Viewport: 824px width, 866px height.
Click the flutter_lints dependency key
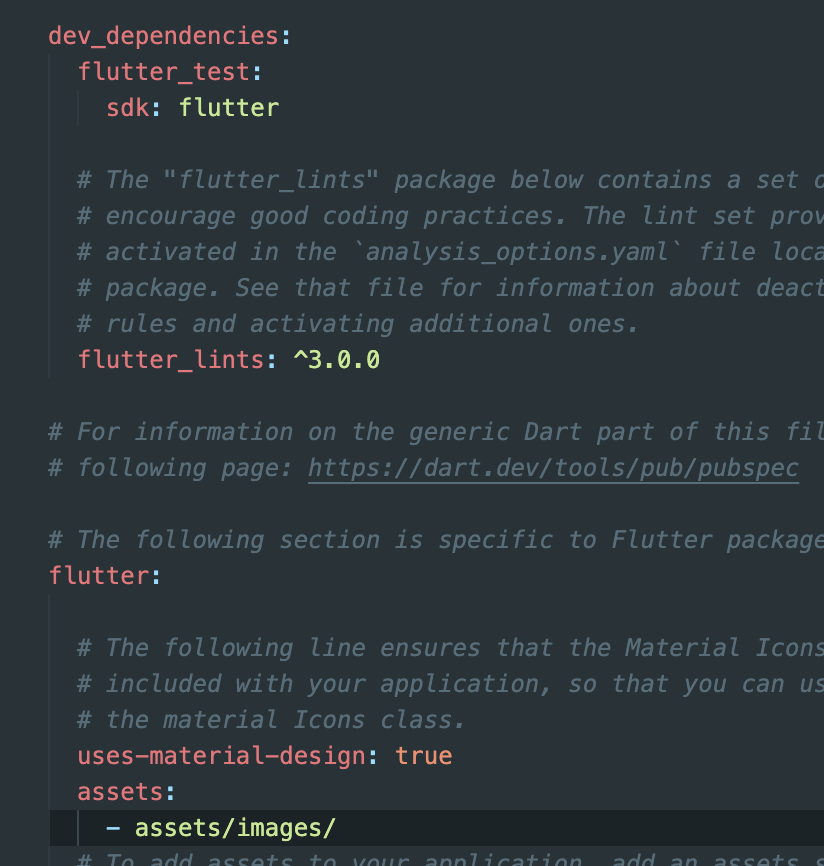click(x=171, y=360)
